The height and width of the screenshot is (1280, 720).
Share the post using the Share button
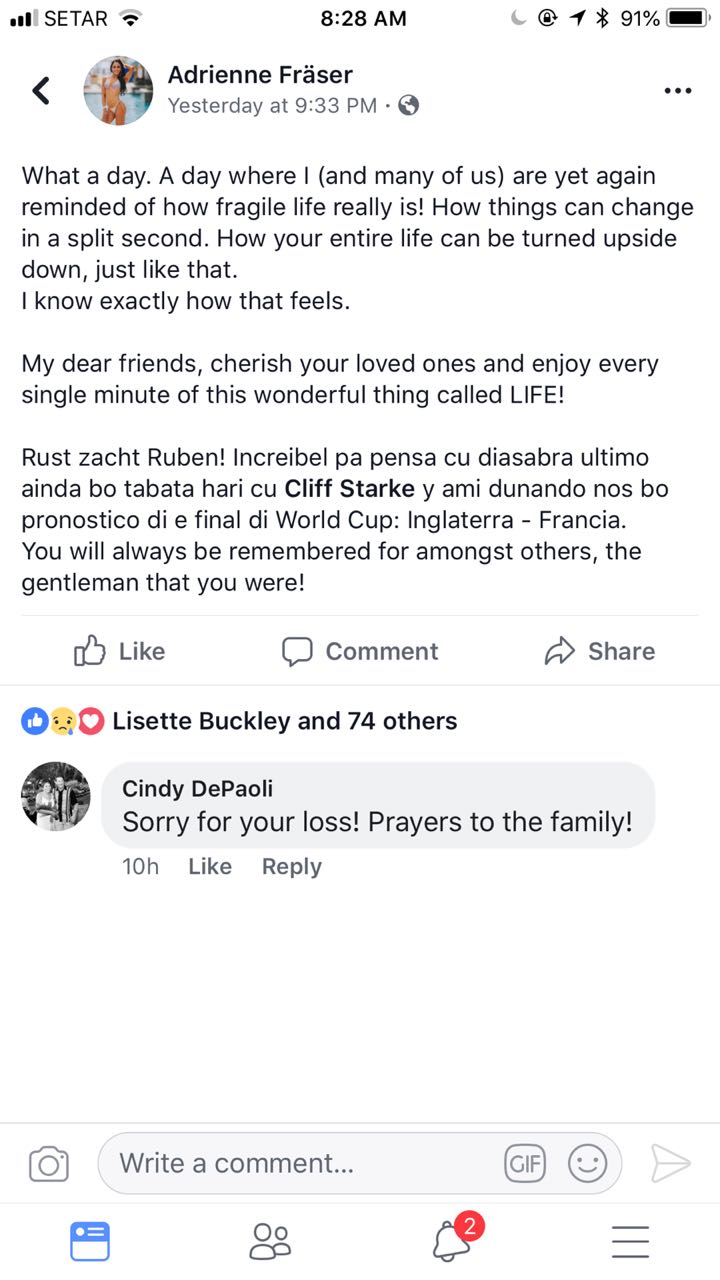(x=600, y=651)
